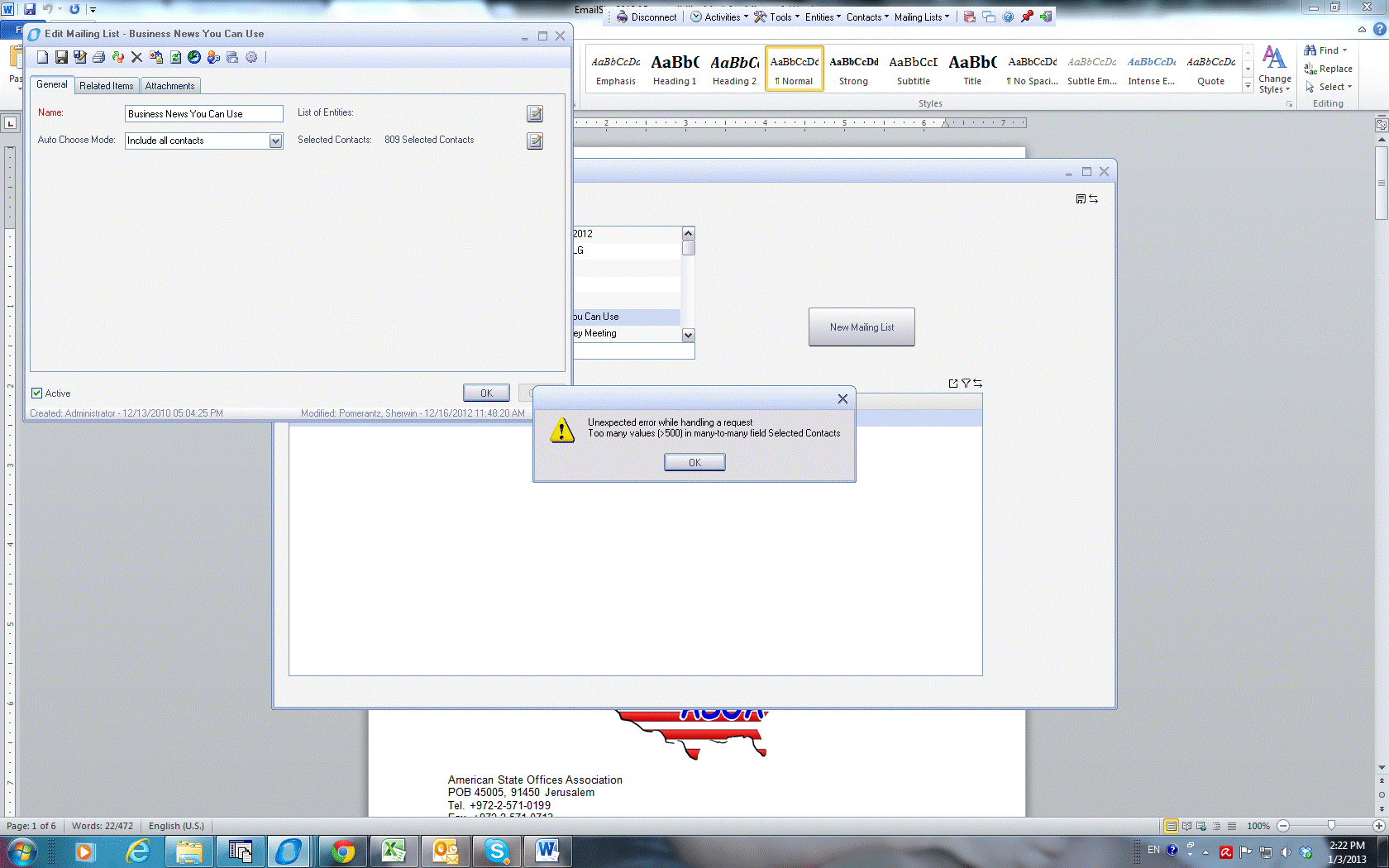Expand the Word styles gallery More arrow
The width and height of the screenshot is (1389, 868).
point(1248,85)
